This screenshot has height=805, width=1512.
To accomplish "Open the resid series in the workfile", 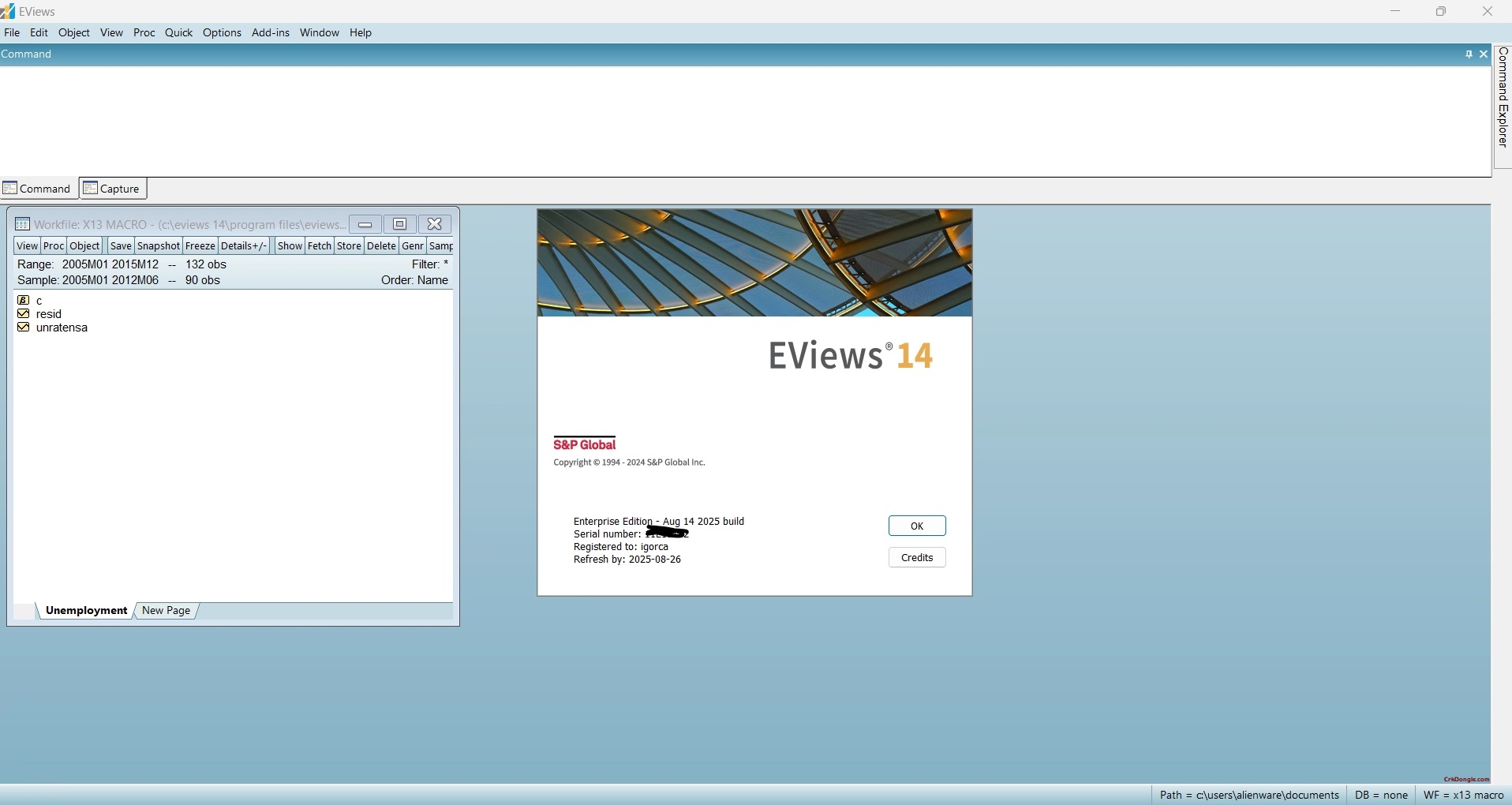I will point(48,313).
